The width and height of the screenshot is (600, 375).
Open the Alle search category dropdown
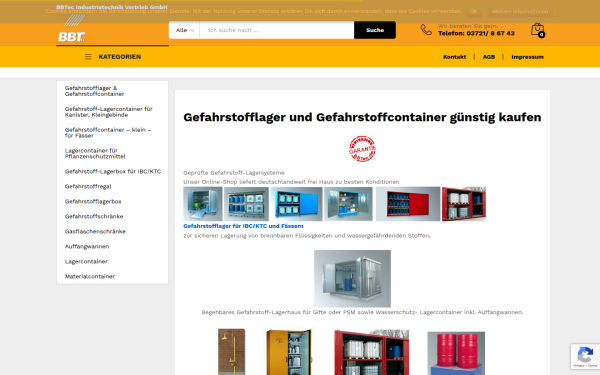[185, 30]
